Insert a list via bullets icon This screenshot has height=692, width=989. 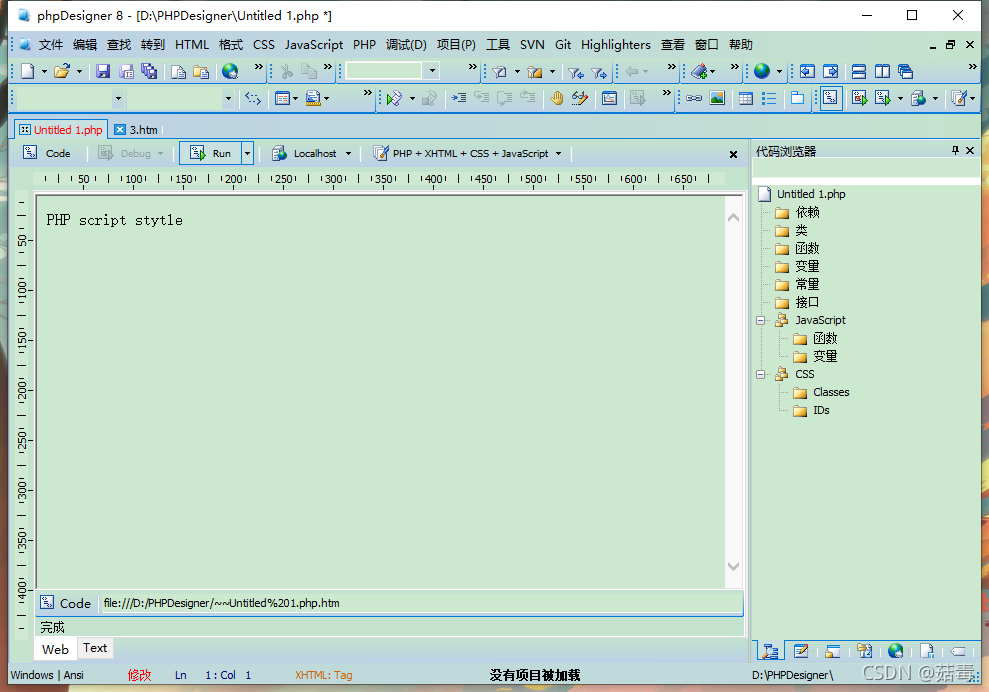pos(769,98)
